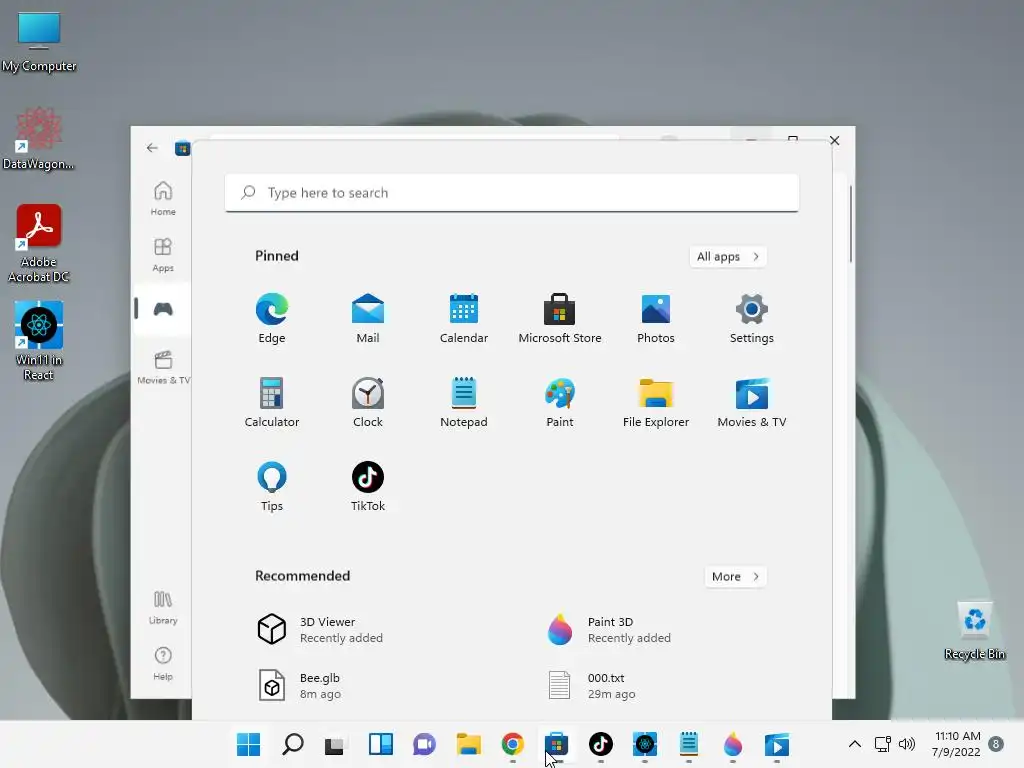Select Gaming section in Store sidebar

pos(163,309)
